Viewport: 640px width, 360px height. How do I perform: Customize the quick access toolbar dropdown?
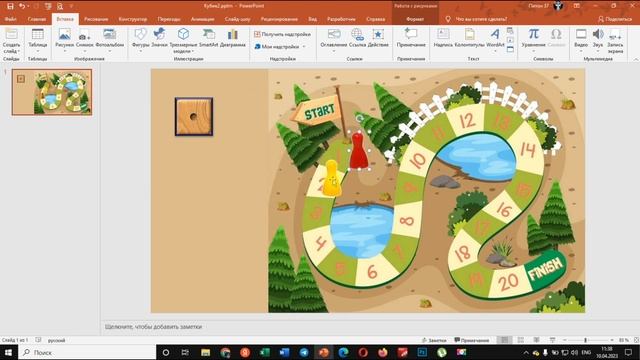[71, 6]
